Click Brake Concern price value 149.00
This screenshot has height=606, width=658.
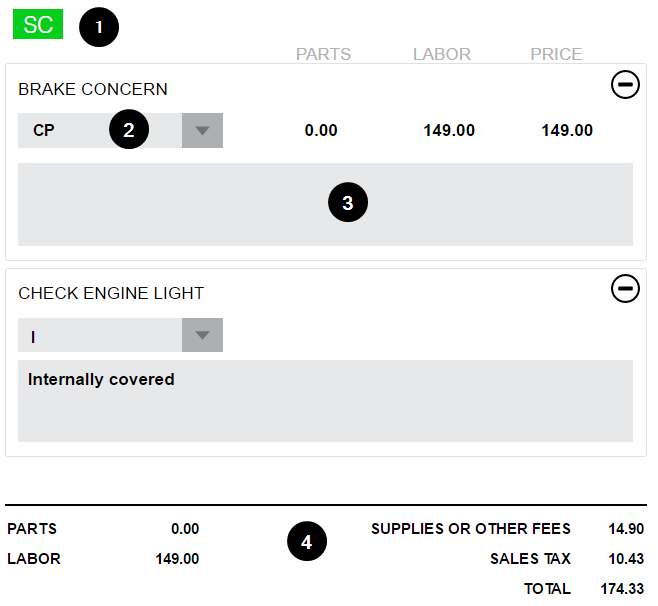pyautogui.click(x=567, y=131)
